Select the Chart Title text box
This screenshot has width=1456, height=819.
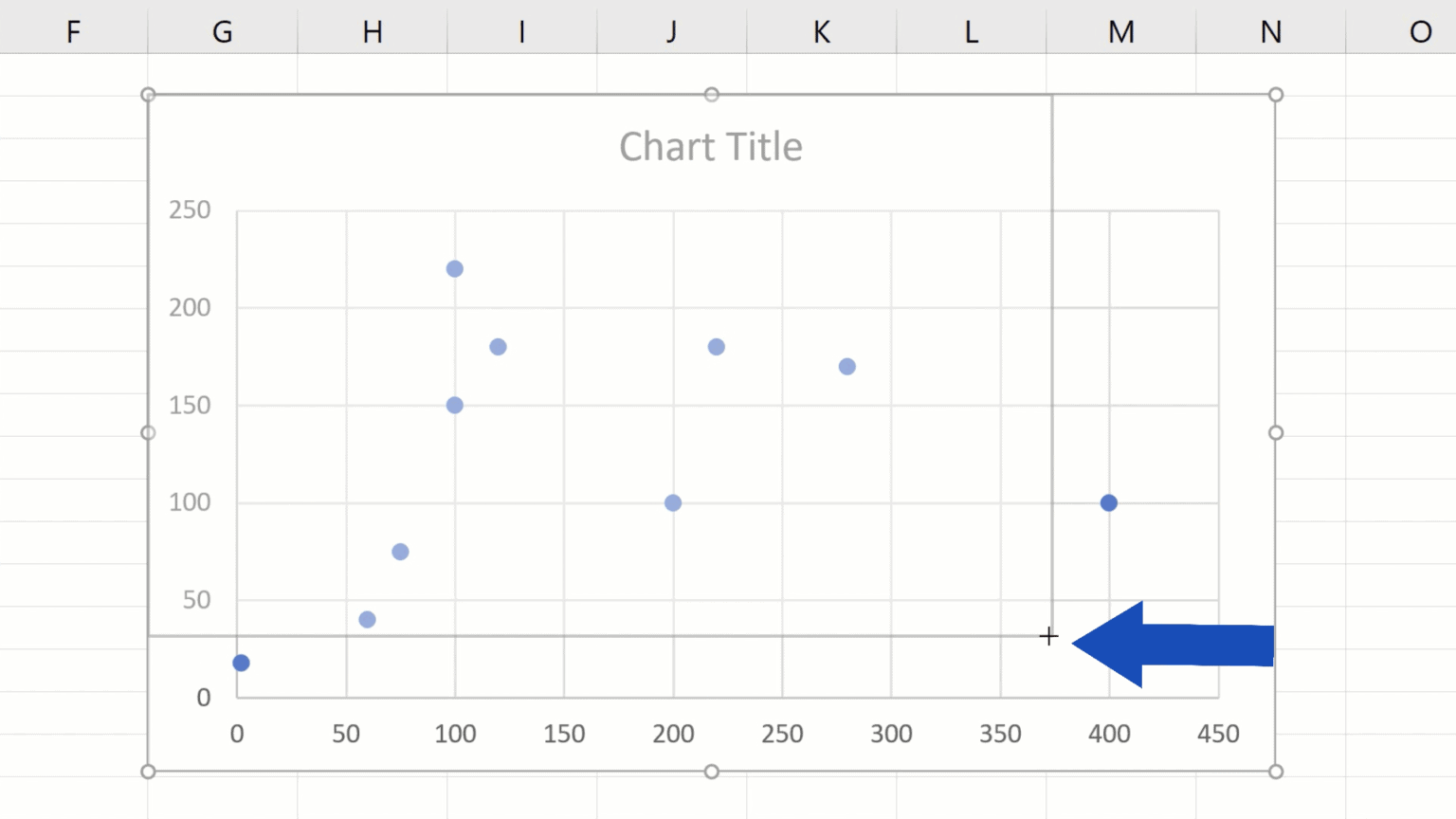711,146
